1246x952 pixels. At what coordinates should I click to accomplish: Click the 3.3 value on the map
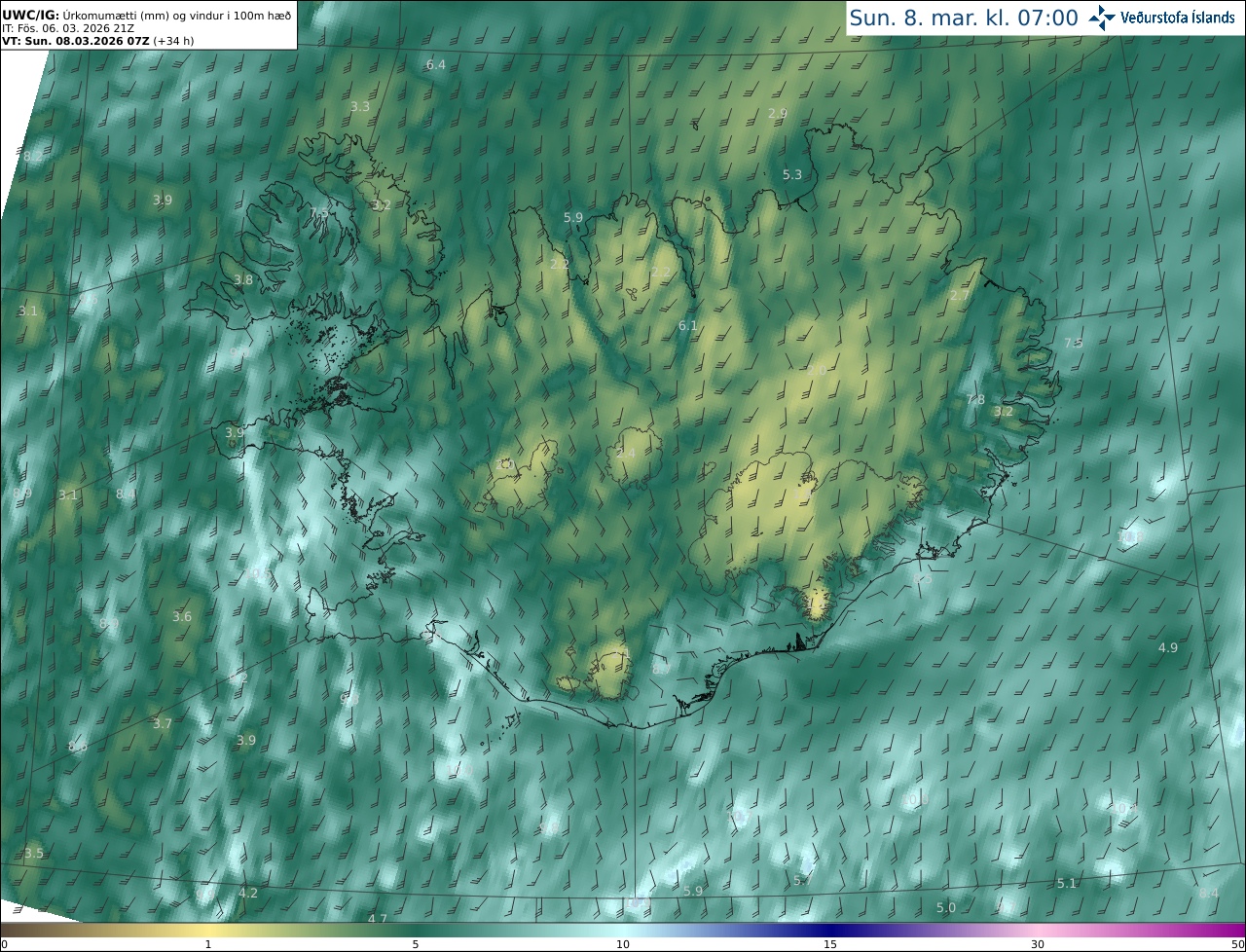(x=360, y=107)
